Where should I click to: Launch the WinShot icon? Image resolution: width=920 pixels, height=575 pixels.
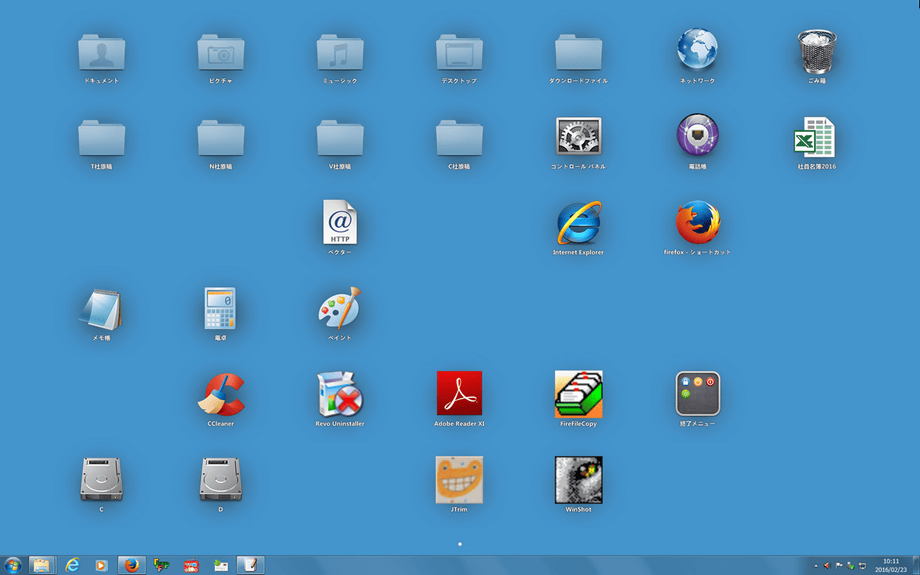tap(579, 480)
